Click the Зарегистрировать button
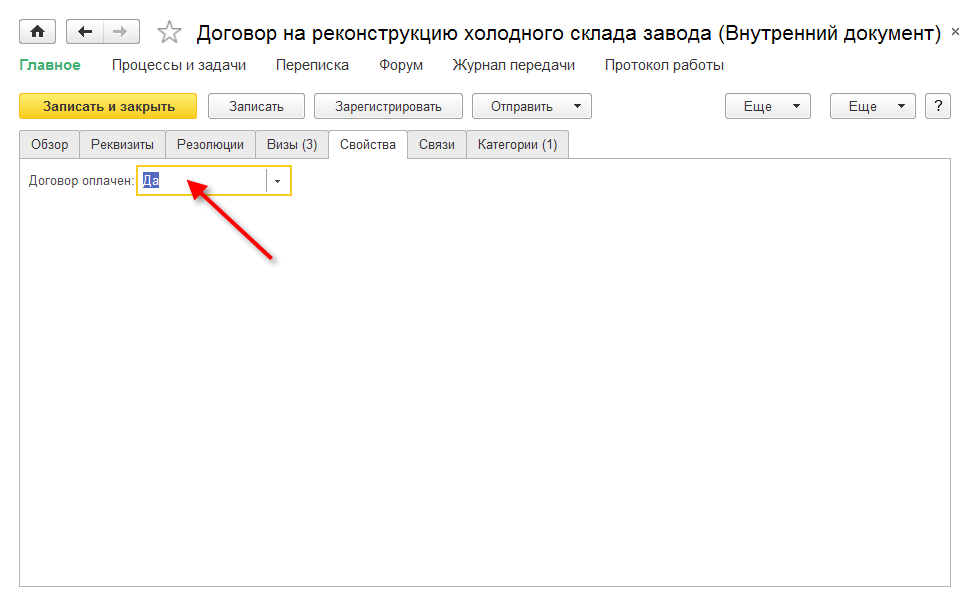The height and width of the screenshot is (601, 977). 388,106
